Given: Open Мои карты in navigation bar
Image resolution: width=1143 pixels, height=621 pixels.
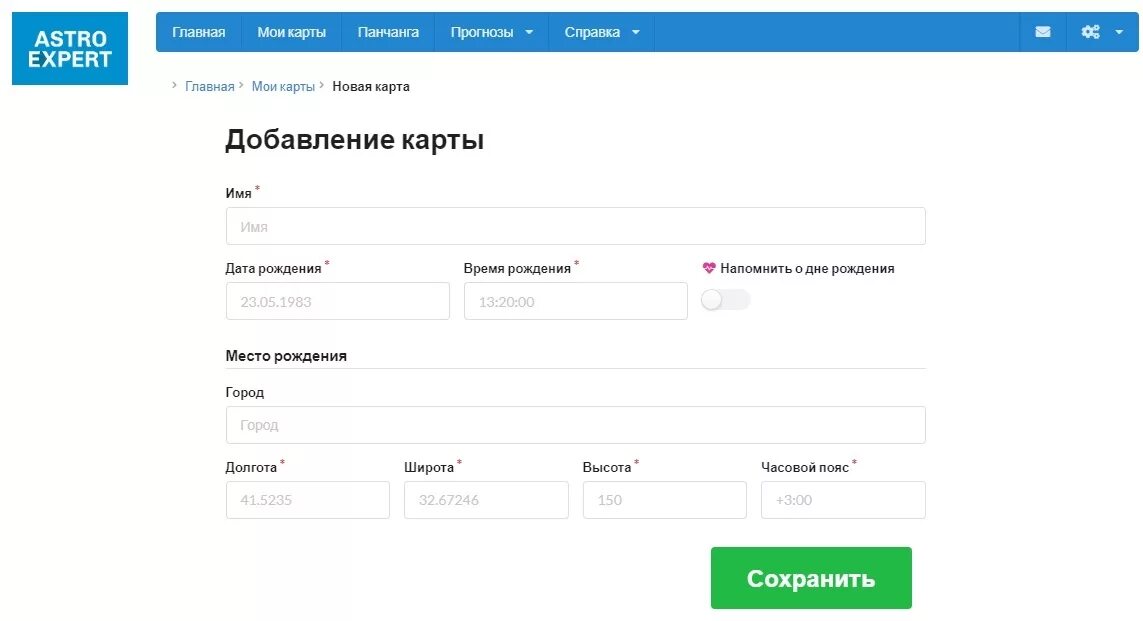Looking at the screenshot, I should tap(291, 32).
